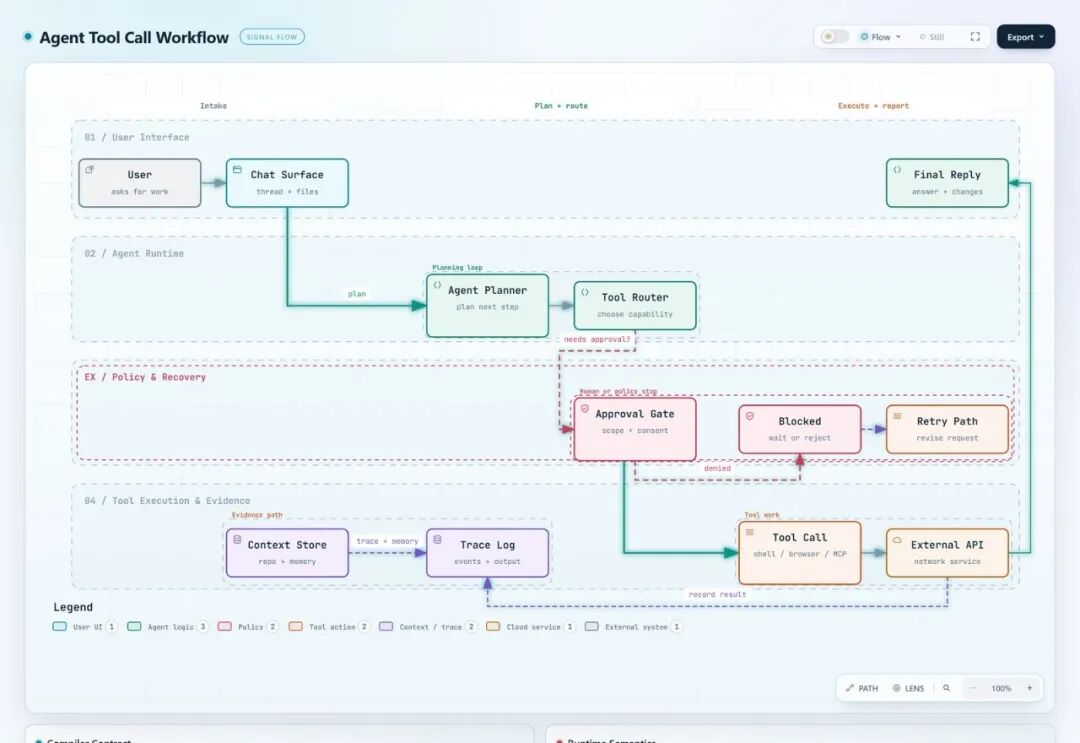Click the Tool Call node list icon
The height and width of the screenshot is (743, 1080).
750,532
